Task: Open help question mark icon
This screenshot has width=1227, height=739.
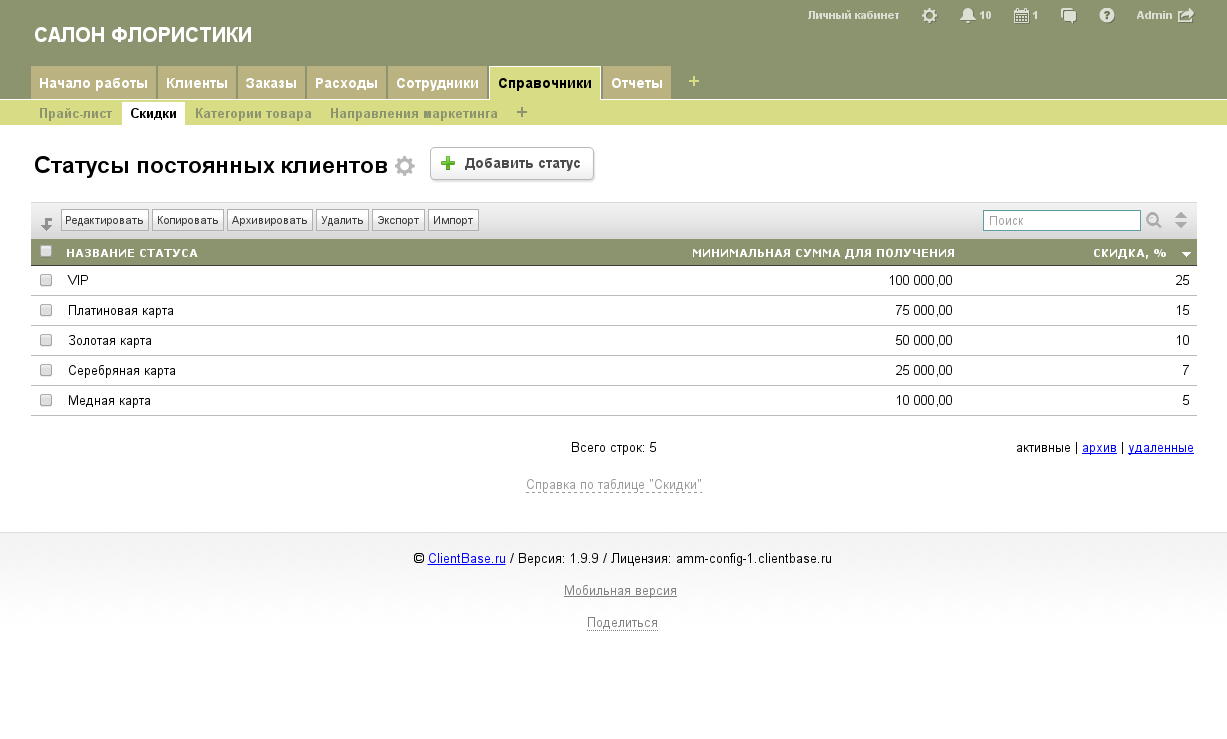Action: pos(1107,15)
